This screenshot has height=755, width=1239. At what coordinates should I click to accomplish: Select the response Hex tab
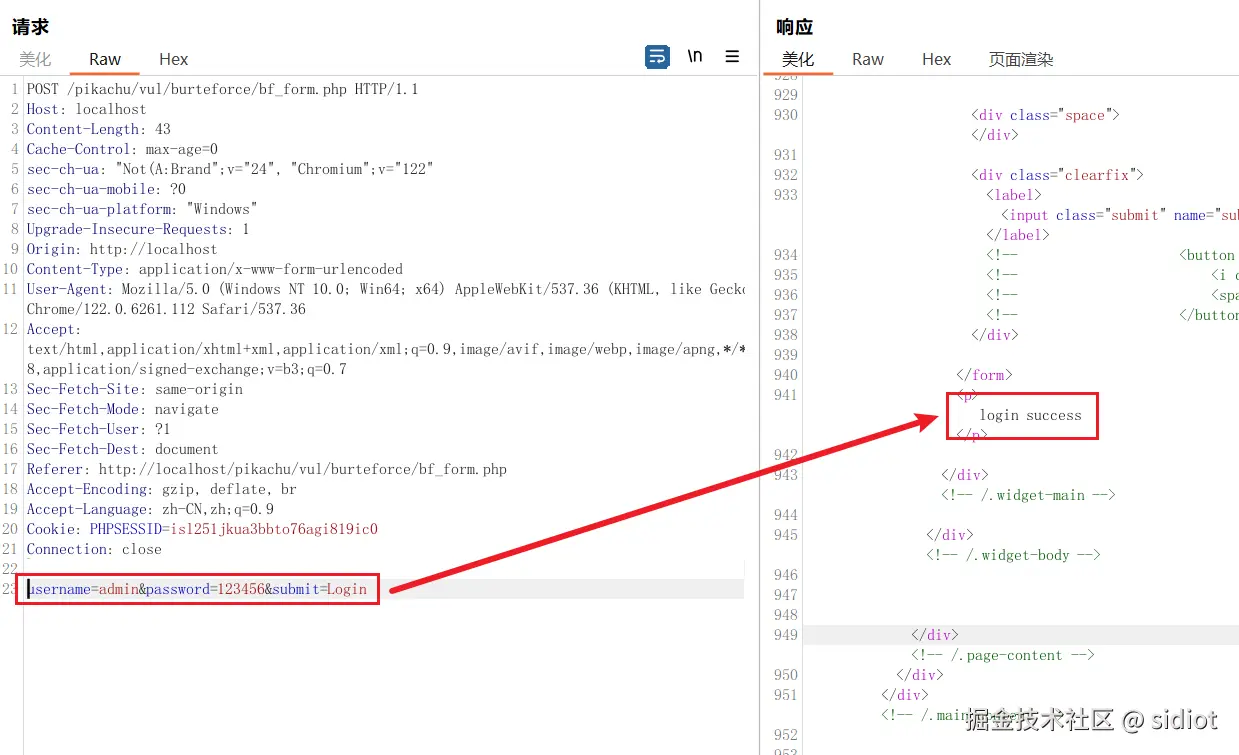(x=937, y=59)
